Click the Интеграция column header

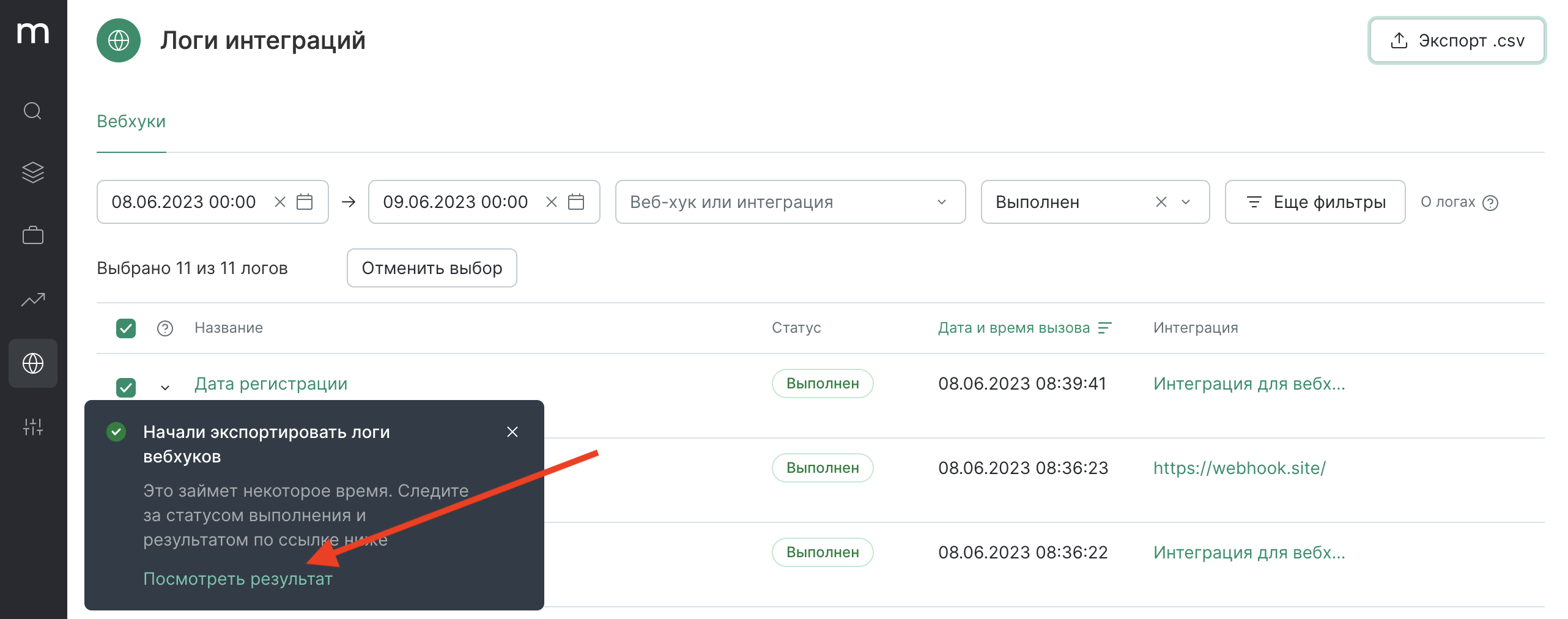click(1196, 328)
